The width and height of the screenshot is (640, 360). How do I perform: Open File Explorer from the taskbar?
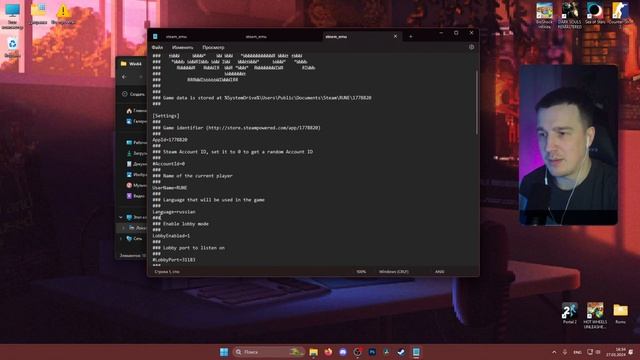(x=313, y=352)
